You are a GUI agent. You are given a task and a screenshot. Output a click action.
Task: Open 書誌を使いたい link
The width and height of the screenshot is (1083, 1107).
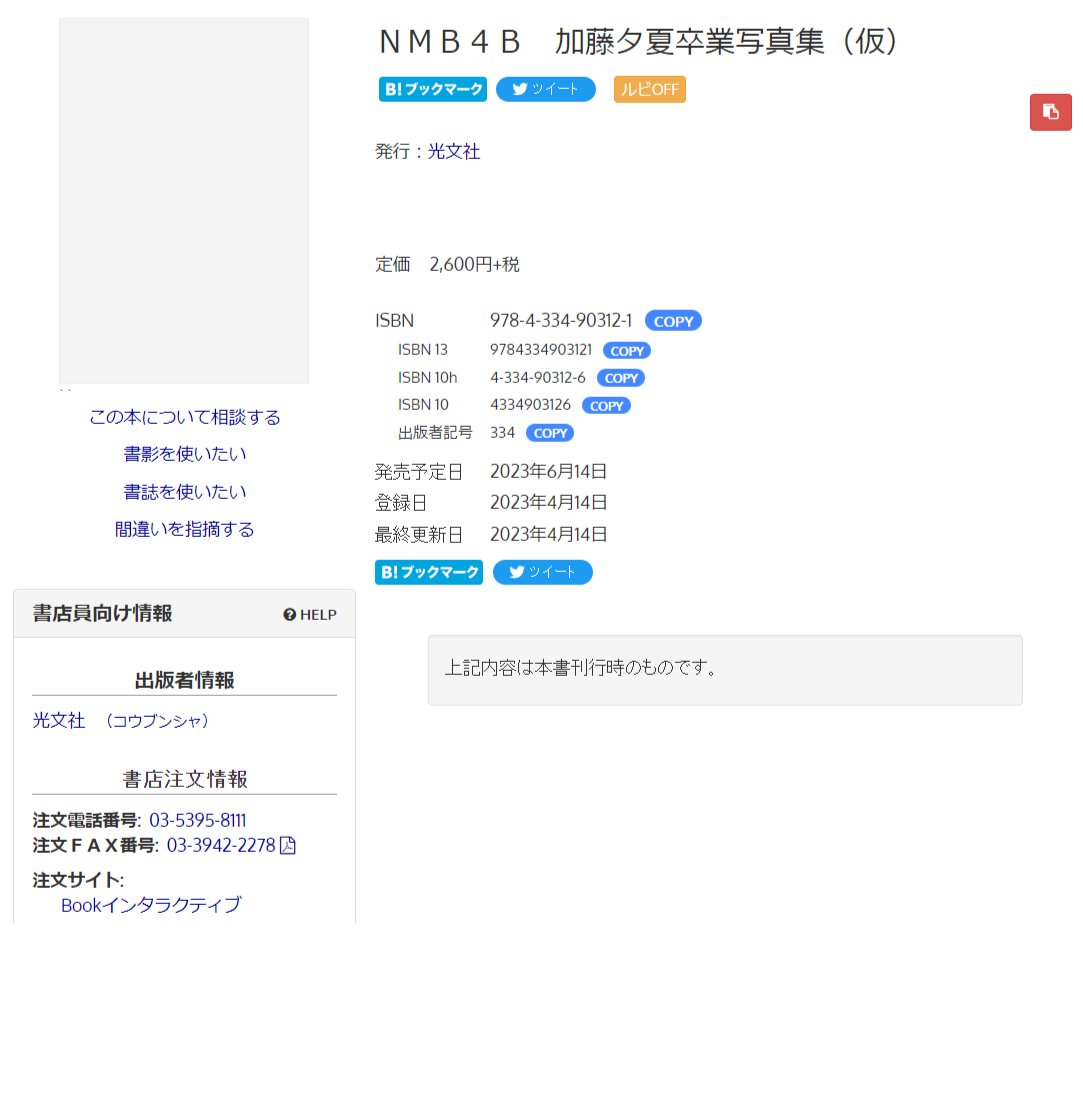pyautogui.click(x=184, y=491)
